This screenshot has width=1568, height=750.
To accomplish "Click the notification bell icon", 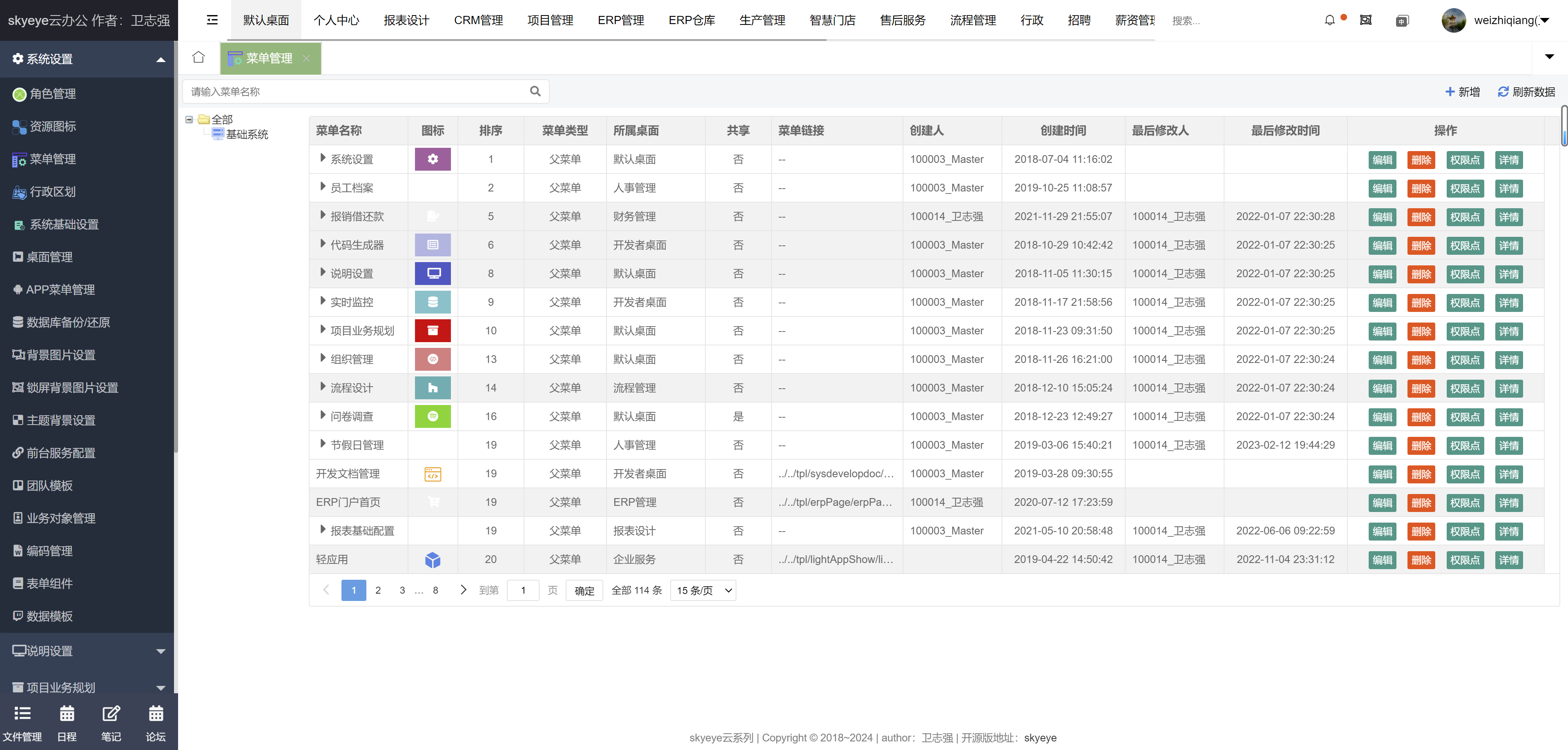I will (1329, 20).
